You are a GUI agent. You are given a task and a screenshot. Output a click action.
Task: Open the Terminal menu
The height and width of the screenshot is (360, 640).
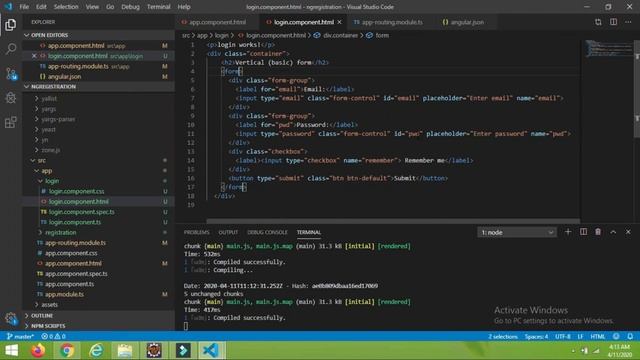pos(158,7)
